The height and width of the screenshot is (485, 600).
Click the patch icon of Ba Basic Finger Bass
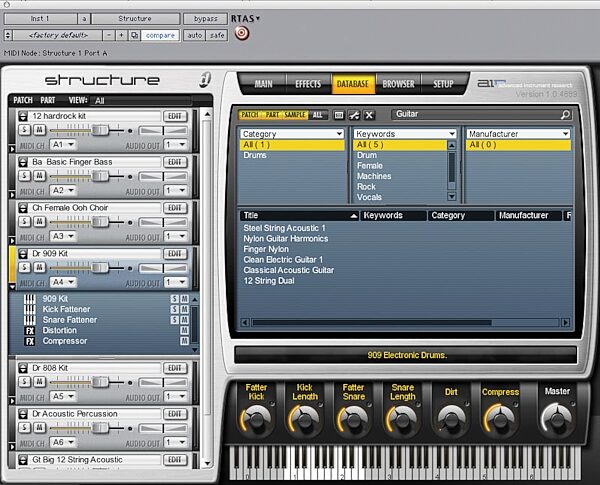tap(23, 162)
